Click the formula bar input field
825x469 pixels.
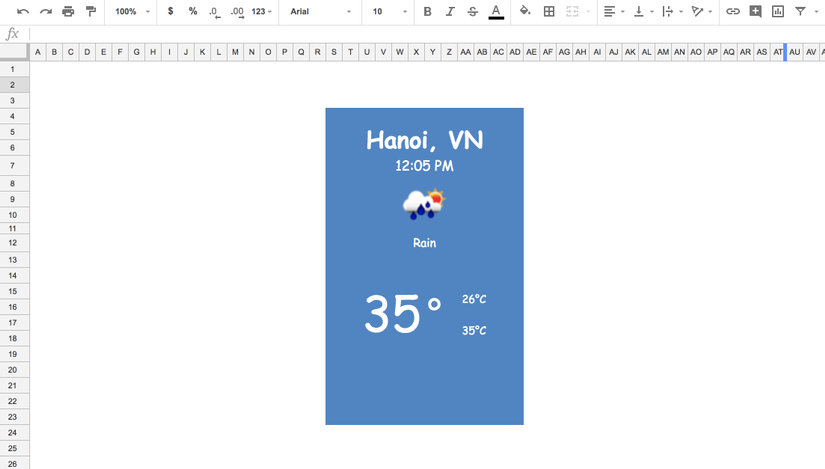click(x=420, y=34)
